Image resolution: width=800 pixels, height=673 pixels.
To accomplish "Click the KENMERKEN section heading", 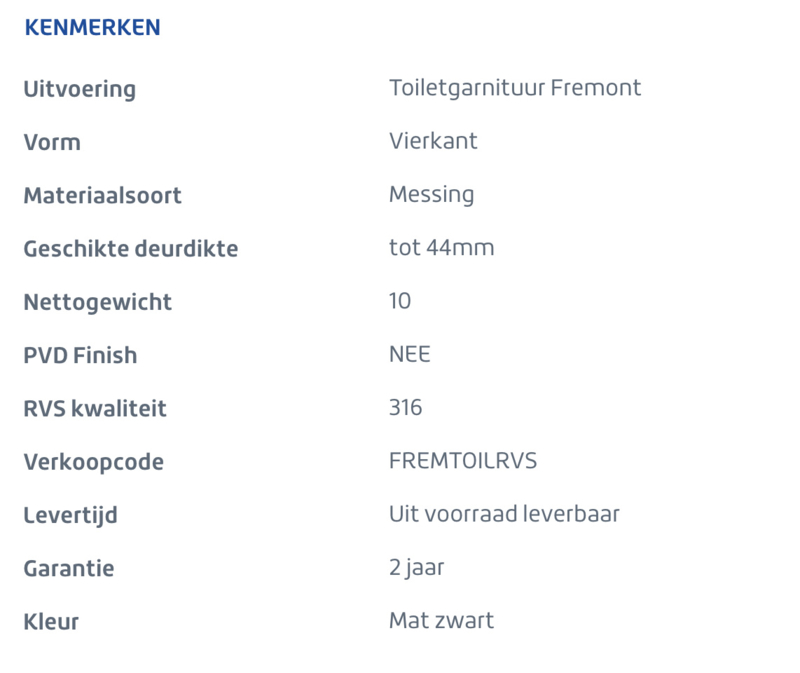I will 92,28.
